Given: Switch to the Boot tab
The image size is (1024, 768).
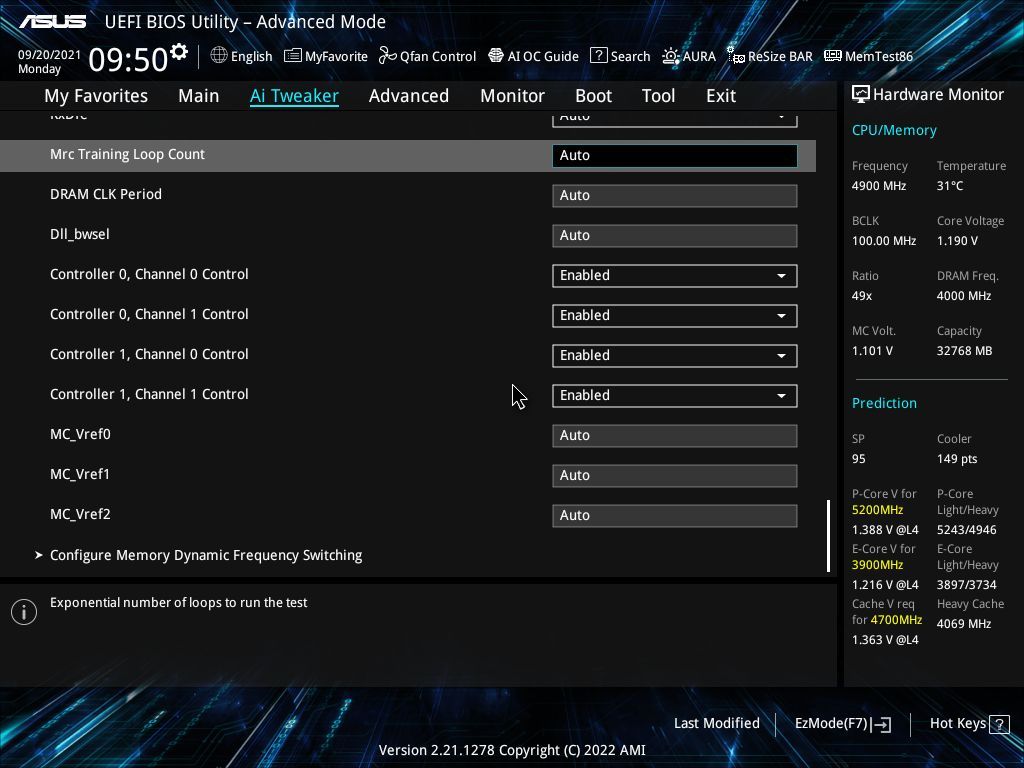Looking at the screenshot, I should click(x=593, y=96).
